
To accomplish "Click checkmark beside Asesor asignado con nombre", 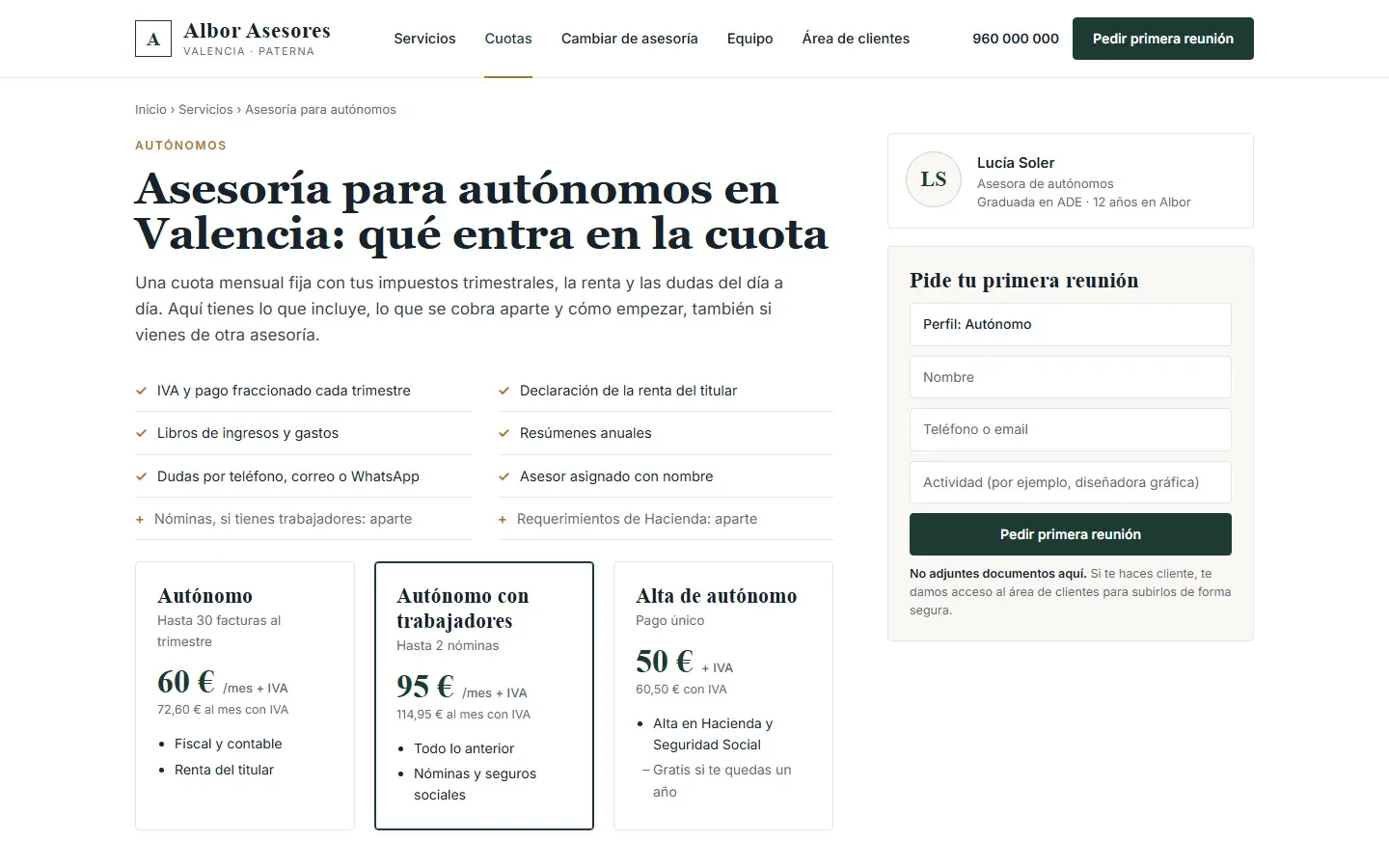I will tap(504, 476).
